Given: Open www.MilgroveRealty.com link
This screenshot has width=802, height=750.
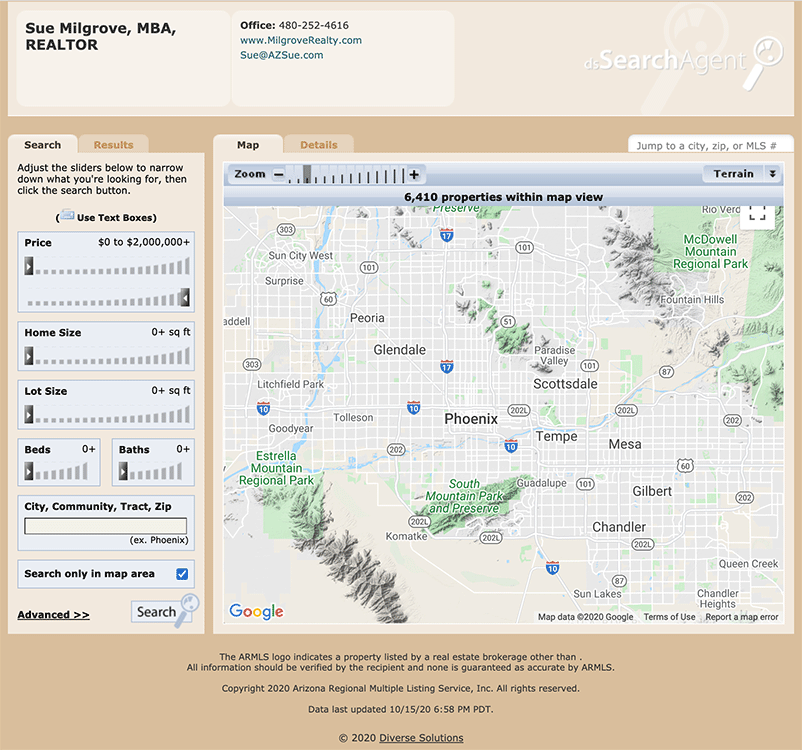Looking at the screenshot, I should (301, 40).
